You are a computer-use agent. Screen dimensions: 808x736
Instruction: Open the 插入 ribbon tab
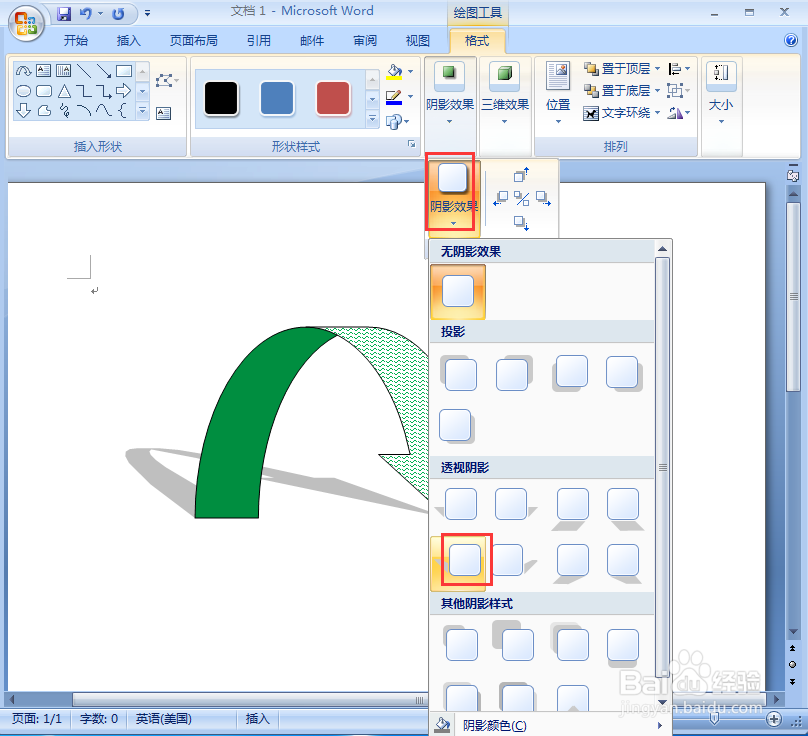click(128, 41)
